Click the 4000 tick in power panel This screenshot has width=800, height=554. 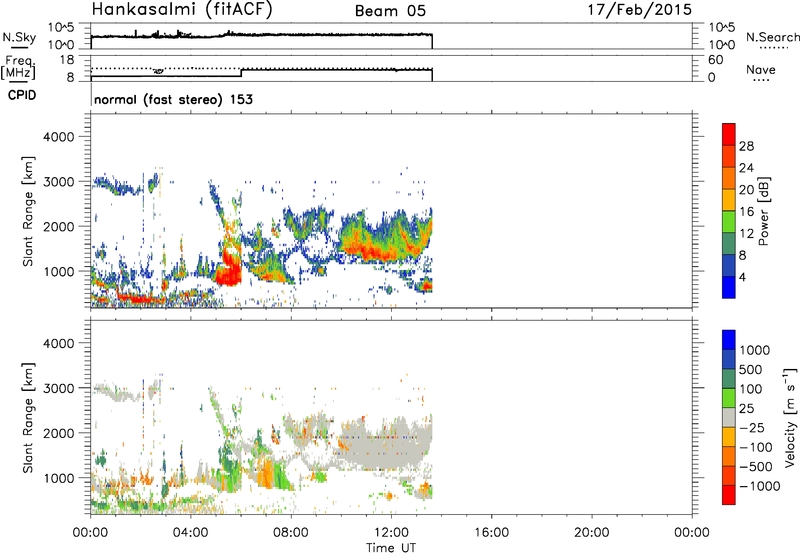[x=59, y=137]
